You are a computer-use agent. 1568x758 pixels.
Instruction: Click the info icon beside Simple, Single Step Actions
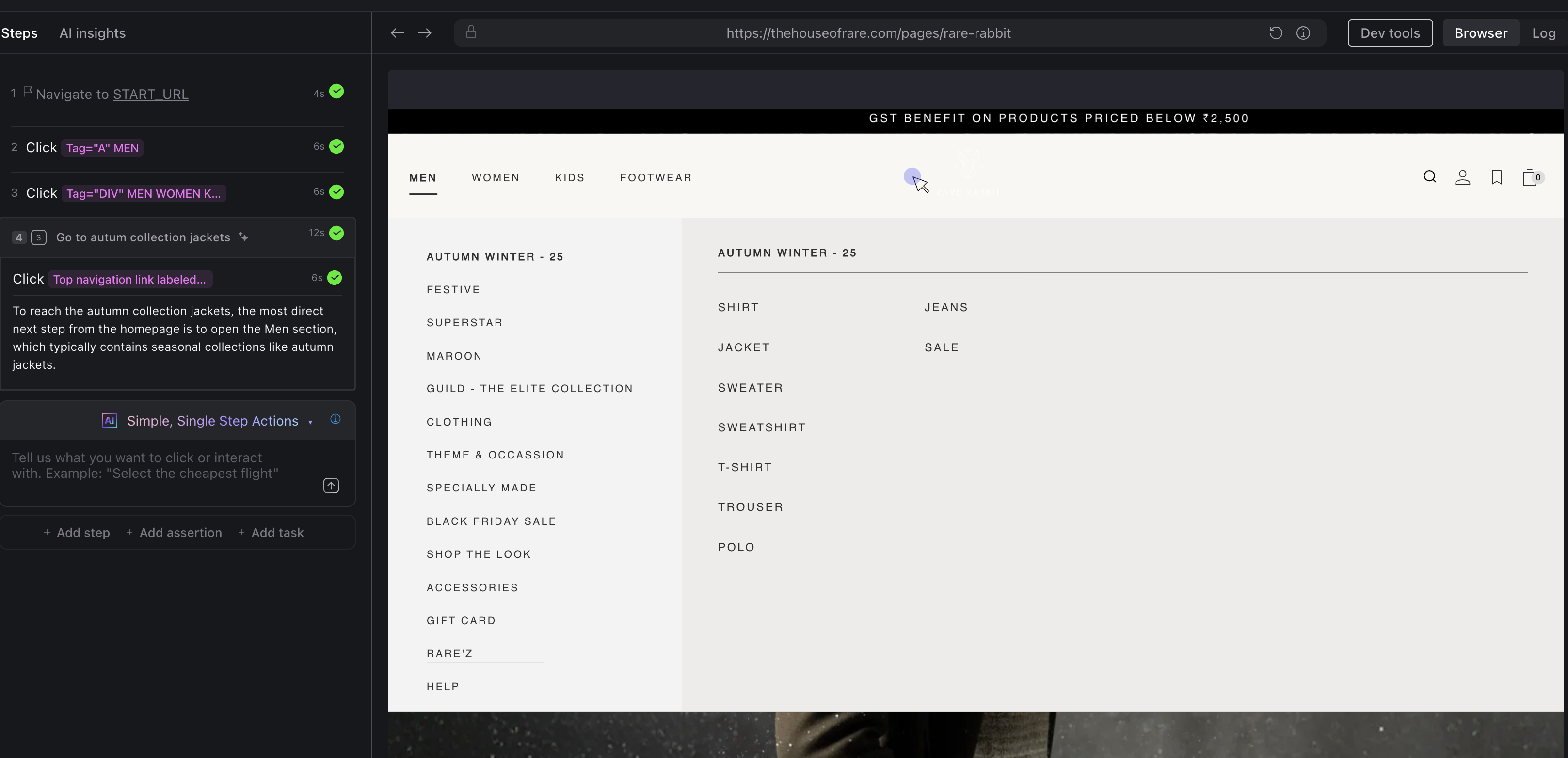pos(335,419)
